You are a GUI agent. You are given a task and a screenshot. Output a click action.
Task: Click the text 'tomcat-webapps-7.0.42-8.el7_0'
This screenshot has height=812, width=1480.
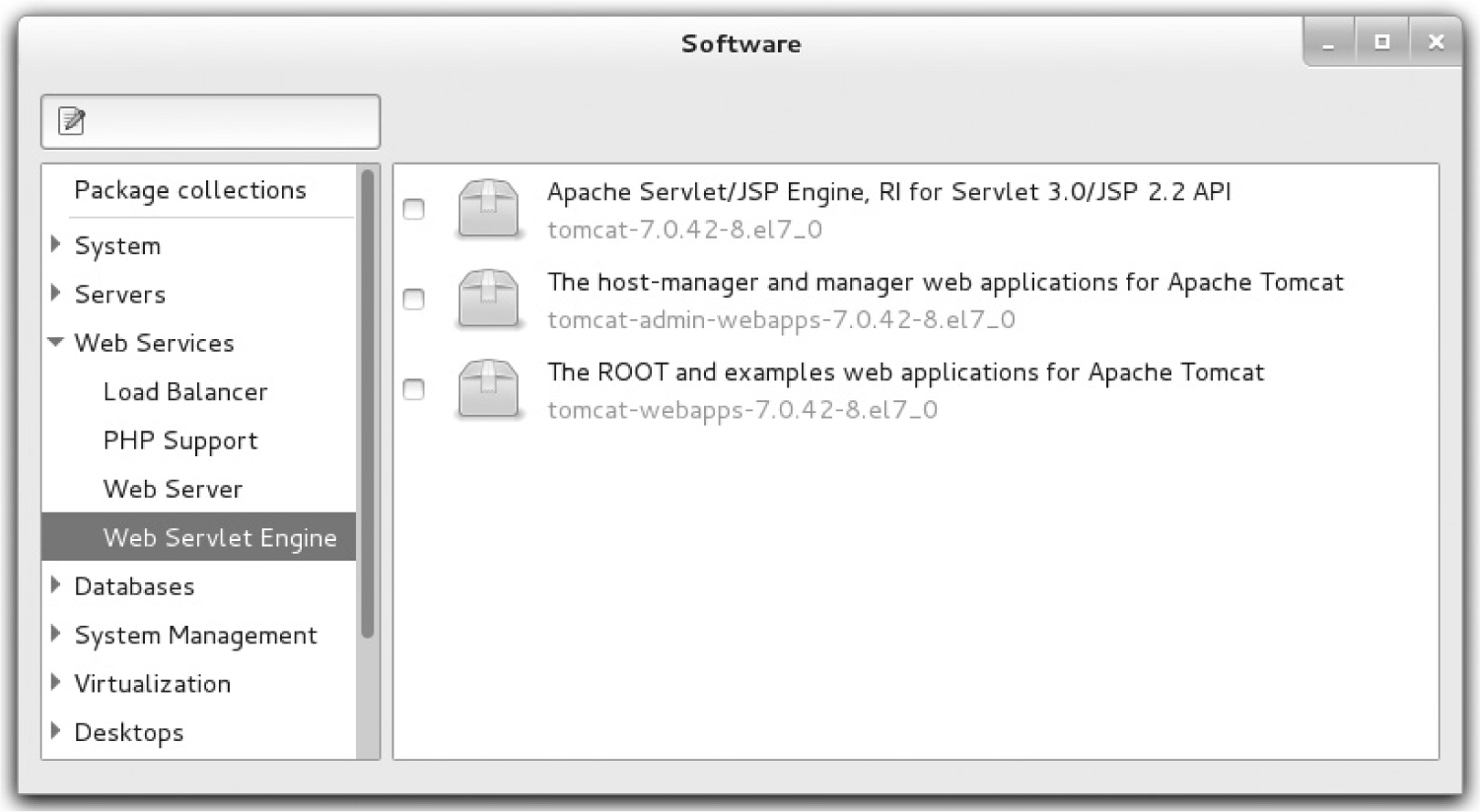coord(742,410)
